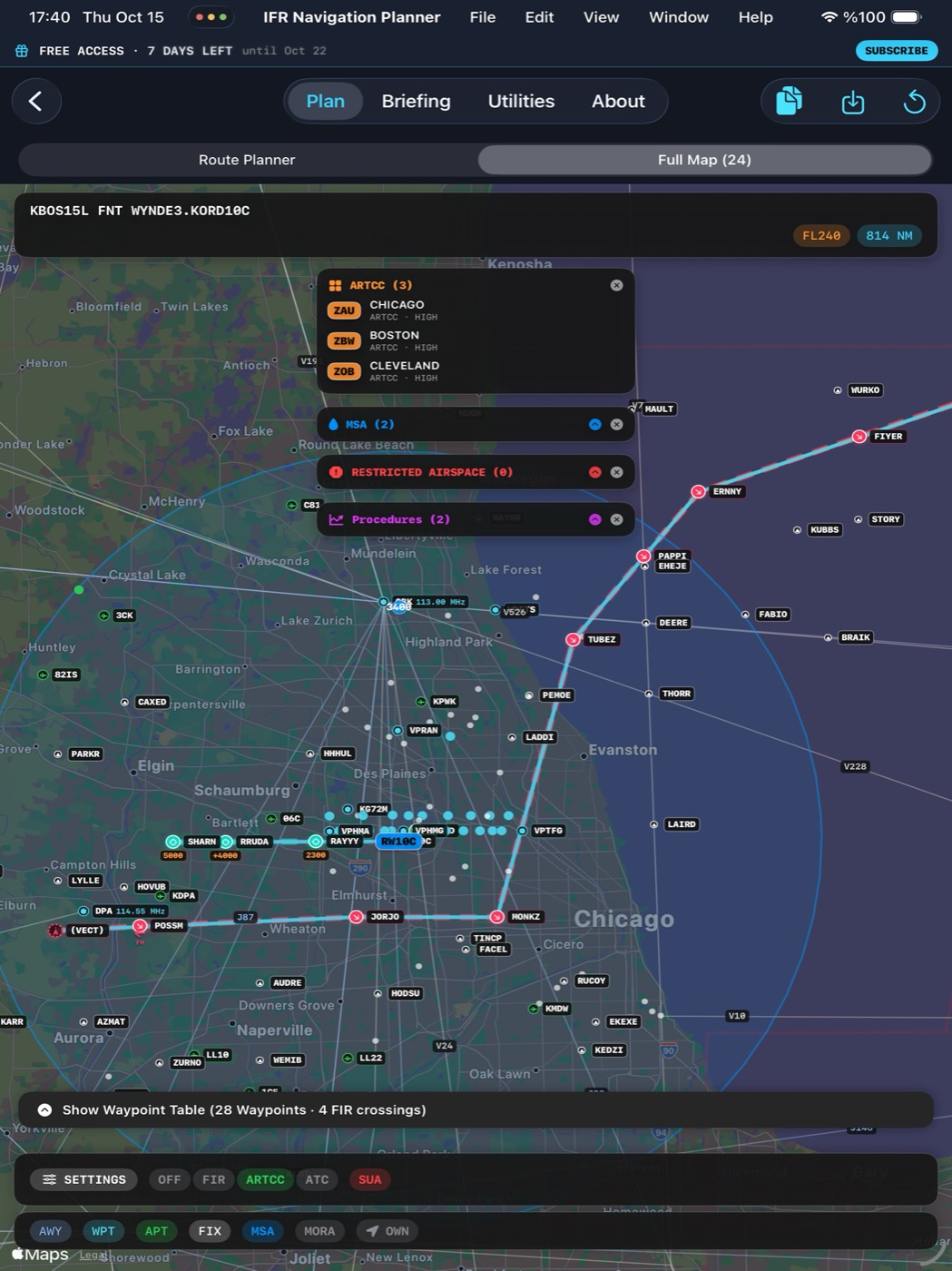Copy route with the documents icon
The width and height of the screenshot is (952, 1271).
point(789,101)
